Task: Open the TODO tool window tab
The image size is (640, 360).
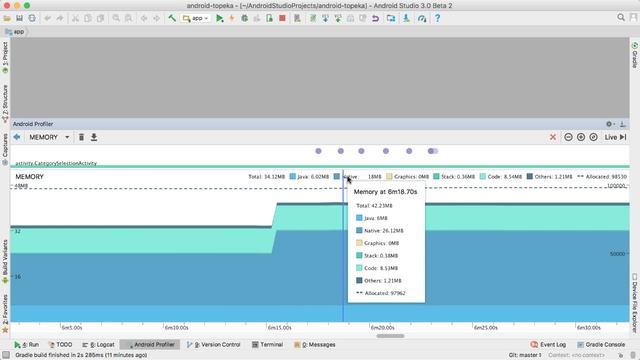Action: (x=60, y=344)
